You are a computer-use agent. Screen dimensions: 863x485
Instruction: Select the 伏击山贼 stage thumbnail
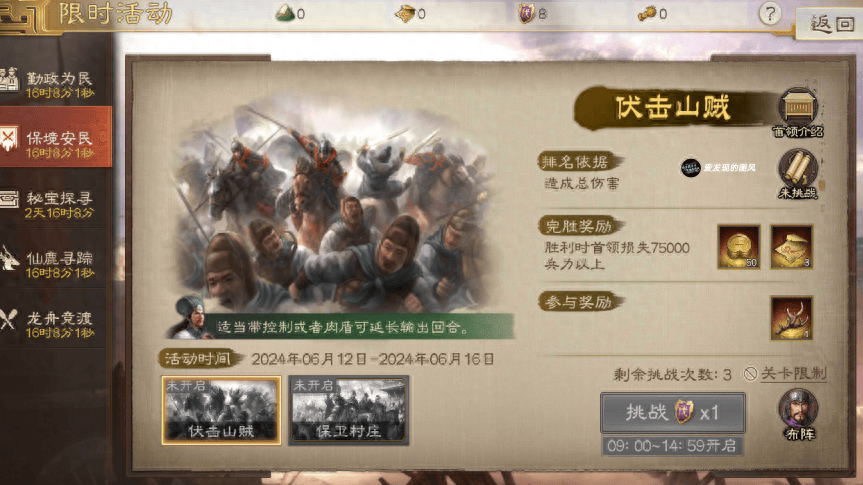coord(221,410)
